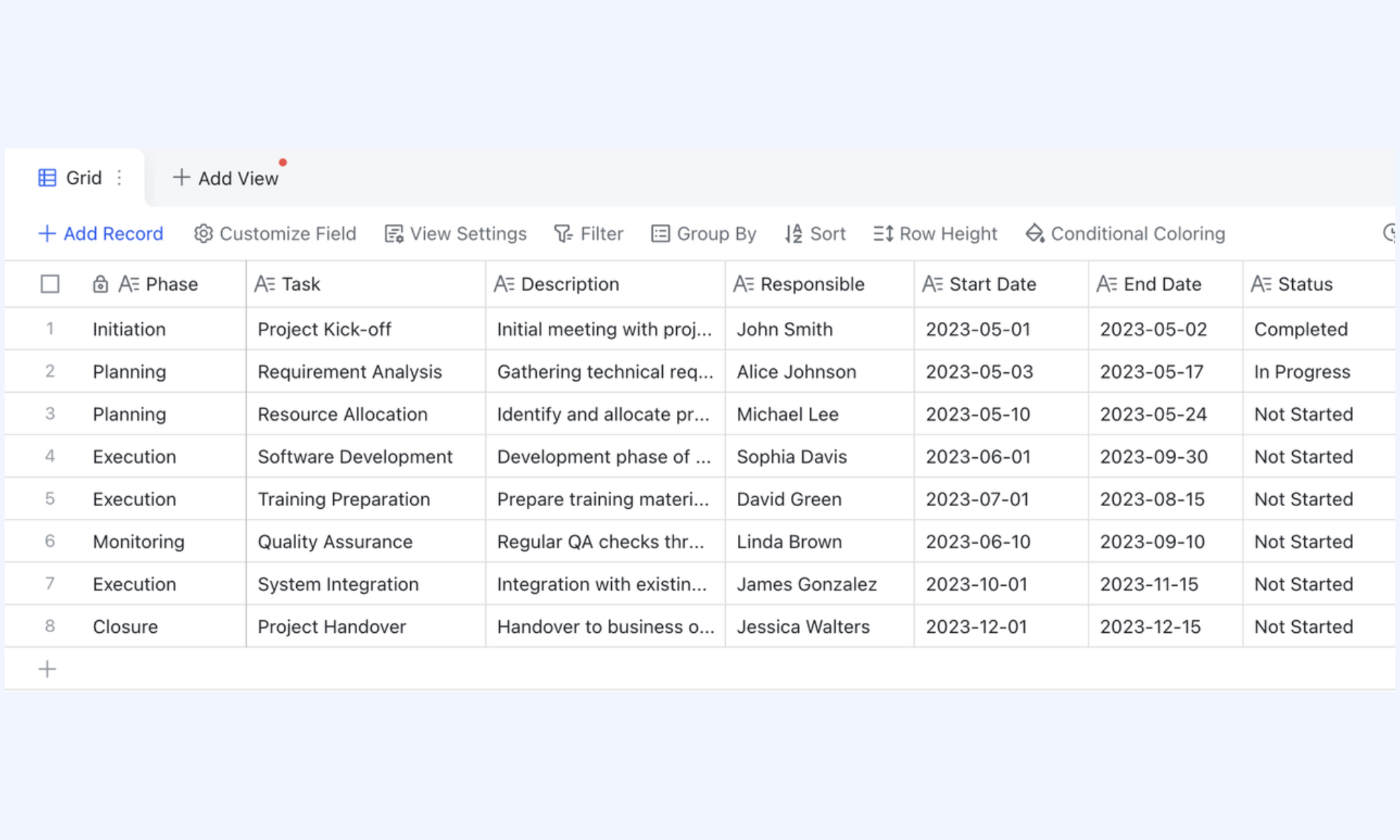Click the text-type icon of Description column

coord(504,284)
